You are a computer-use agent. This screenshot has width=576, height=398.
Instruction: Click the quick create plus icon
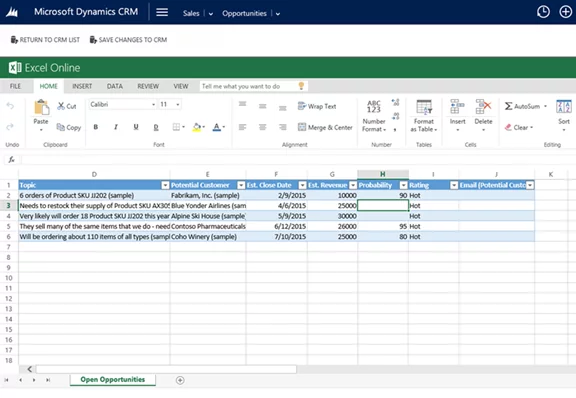click(565, 12)
